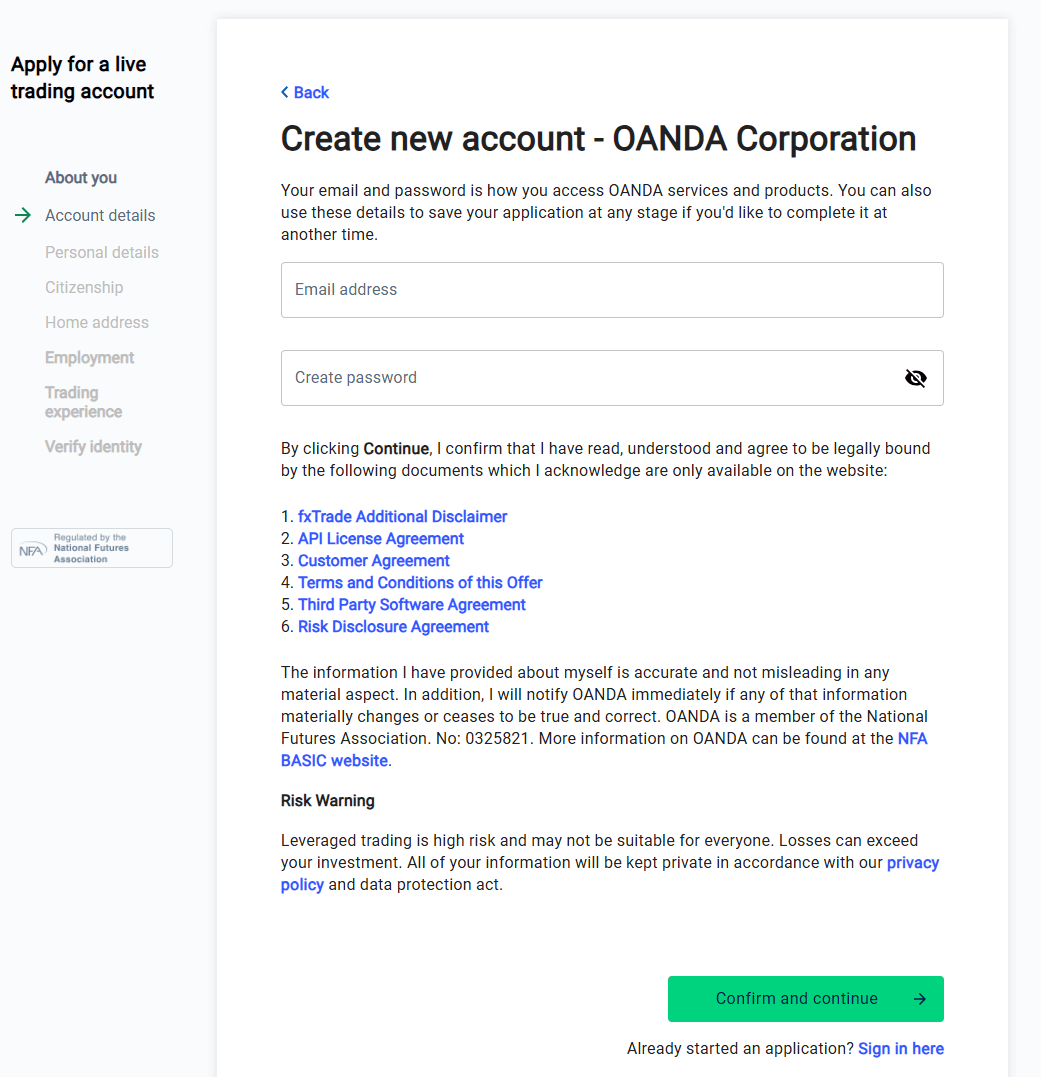Open fxTrade Additional Disclaimer link
Image resolution: width=1041 pixels, height=1077 pixels.
pos(402,517)
